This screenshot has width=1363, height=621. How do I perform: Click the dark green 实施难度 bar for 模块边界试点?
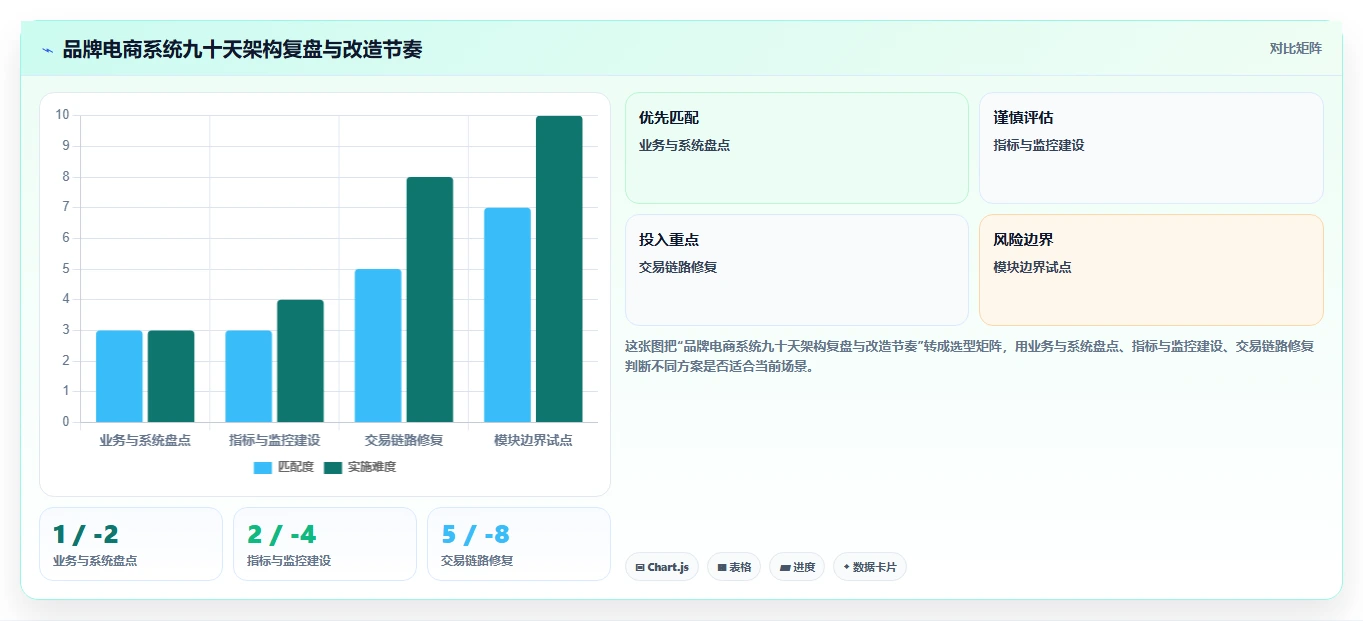point(559,269)
